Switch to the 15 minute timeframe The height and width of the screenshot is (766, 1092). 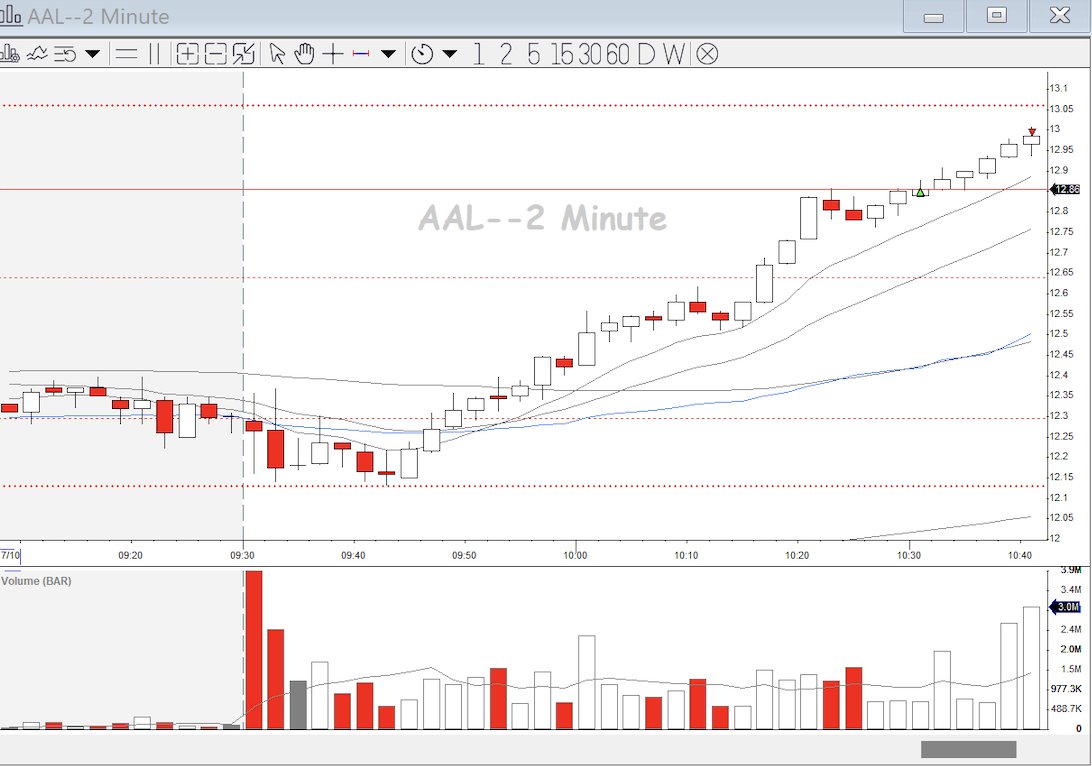(562, 54)
